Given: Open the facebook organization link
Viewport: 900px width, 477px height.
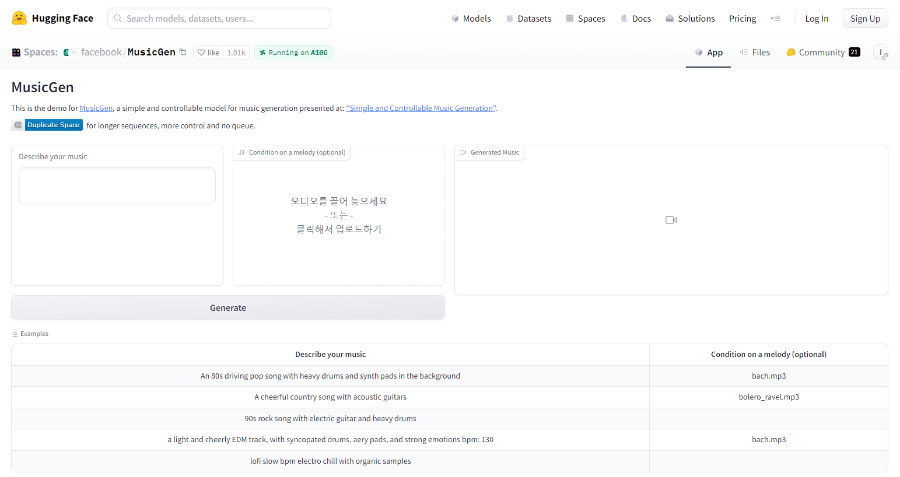Looking at the screenshot, I should pyautogui.click(x=101, y=52).
